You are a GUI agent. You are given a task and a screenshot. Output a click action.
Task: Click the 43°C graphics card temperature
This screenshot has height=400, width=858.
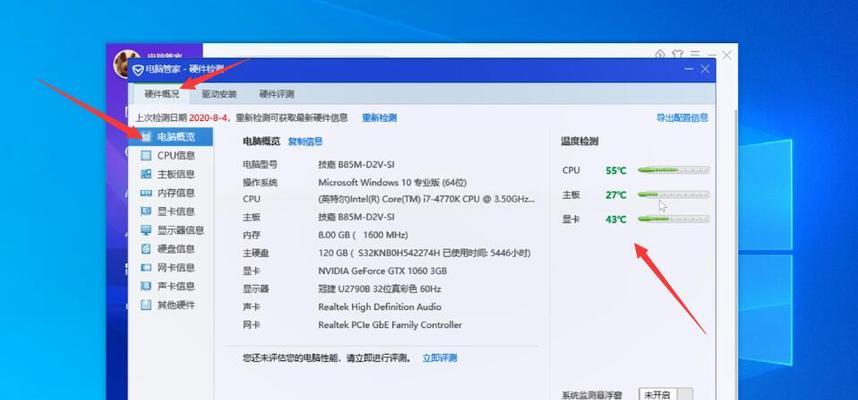click(616, 219)
